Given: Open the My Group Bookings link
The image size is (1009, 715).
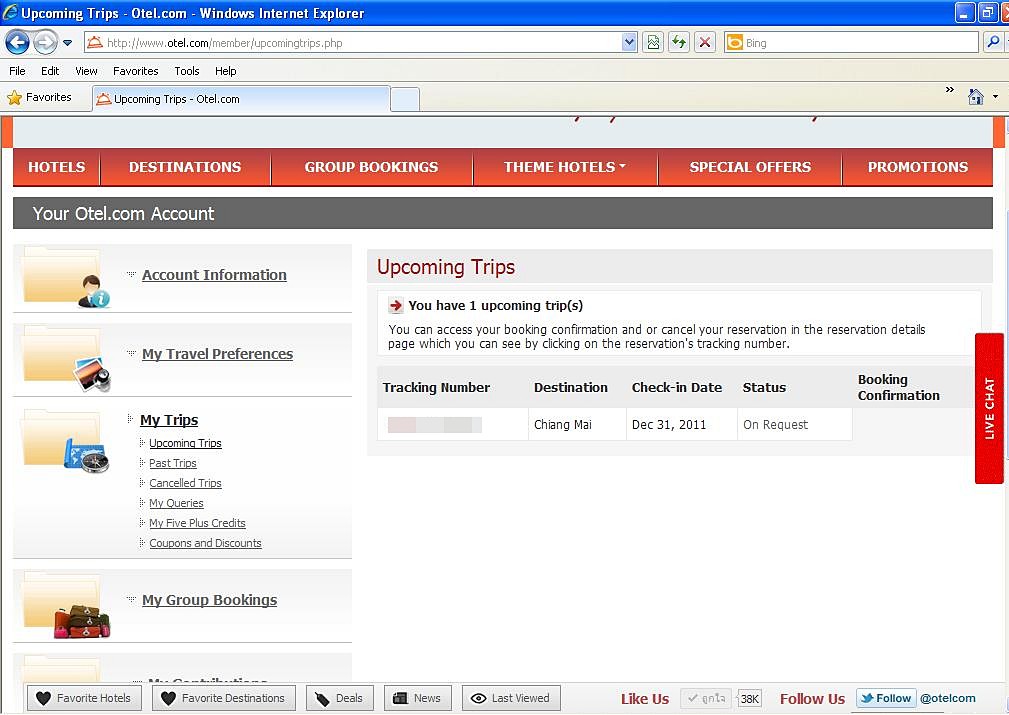Looking at the screenshot, I should [x=210, y=600].
